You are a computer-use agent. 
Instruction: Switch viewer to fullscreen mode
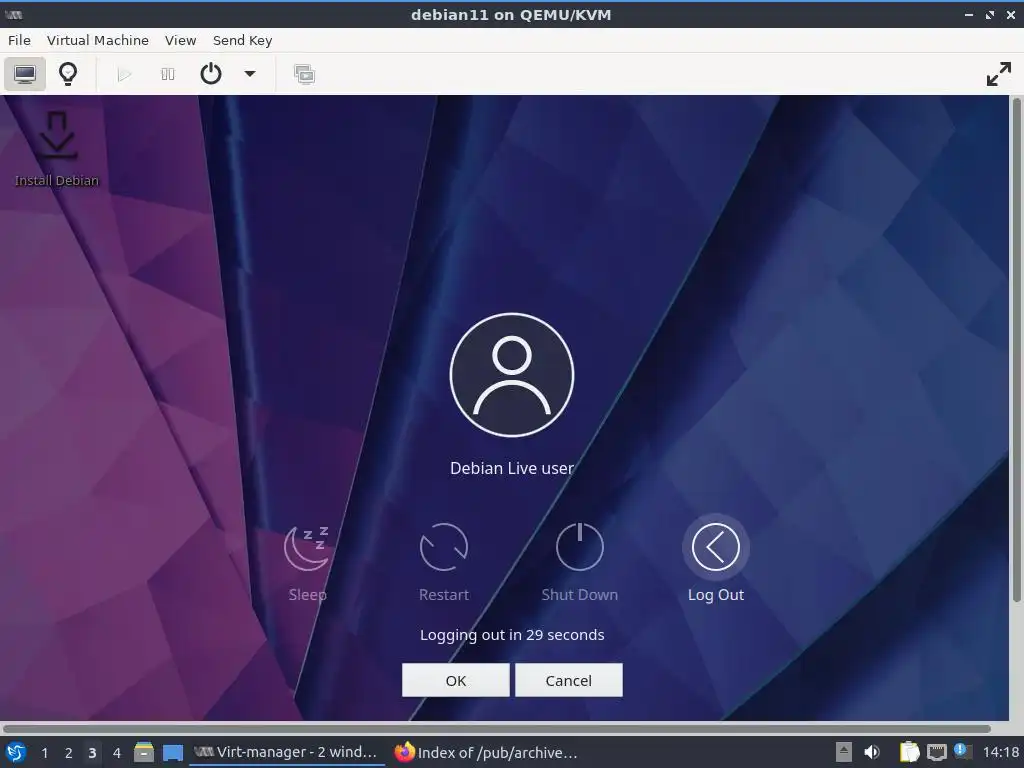pos(999,74)
